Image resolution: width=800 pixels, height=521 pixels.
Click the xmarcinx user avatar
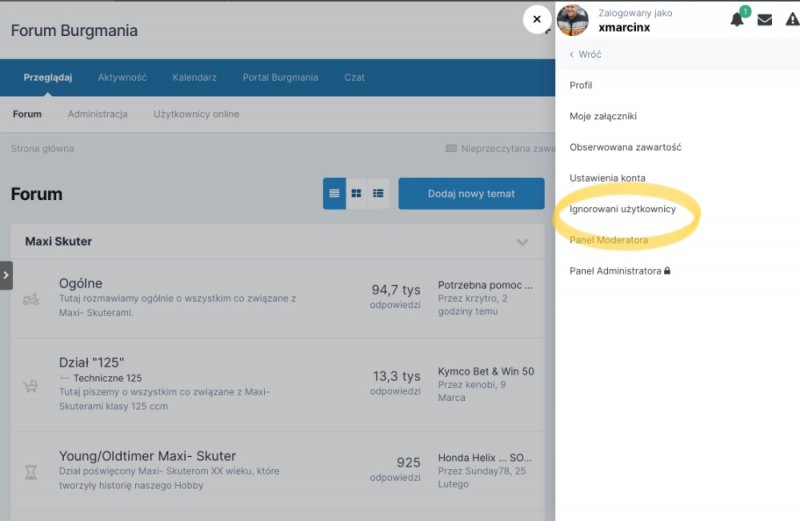(x=573, y=20)
